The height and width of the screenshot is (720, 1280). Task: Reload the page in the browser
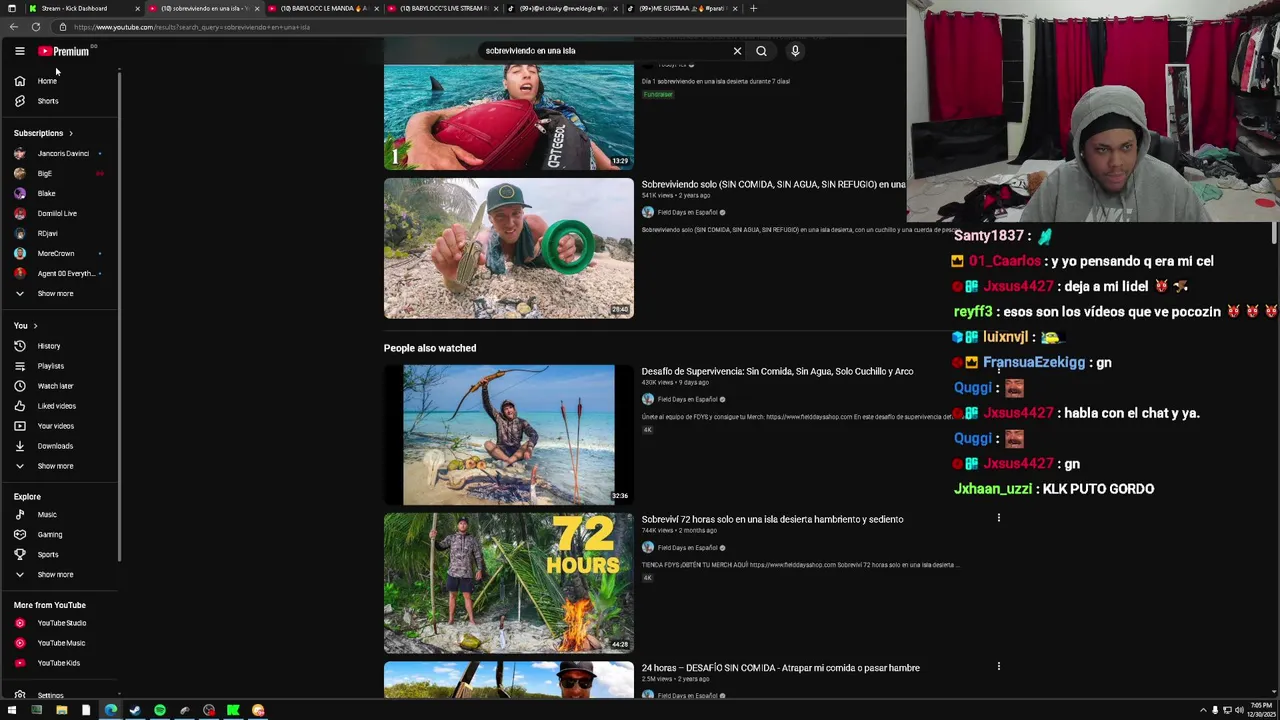(x=36, y=27)
